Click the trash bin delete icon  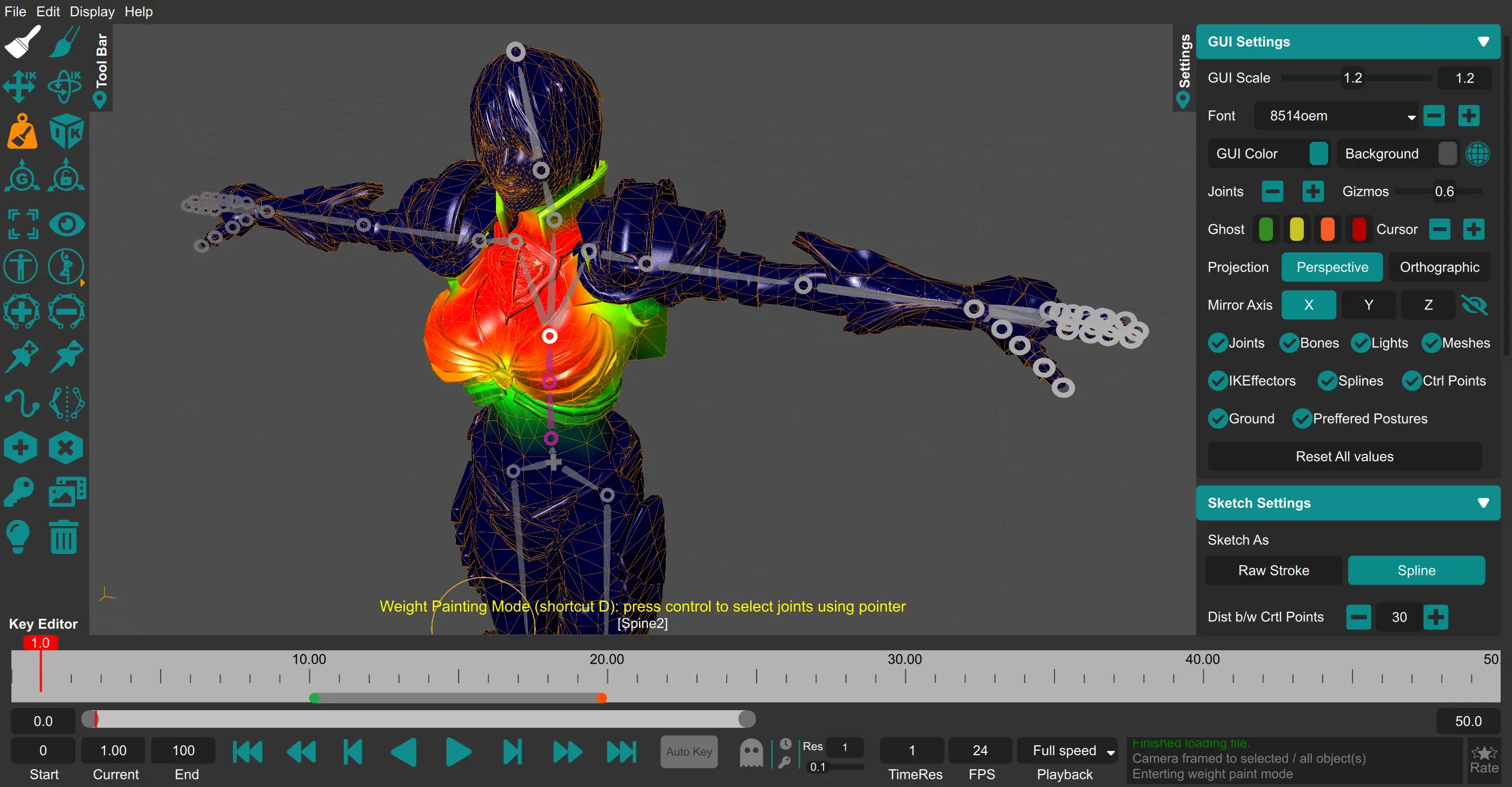tap(64, 537)
